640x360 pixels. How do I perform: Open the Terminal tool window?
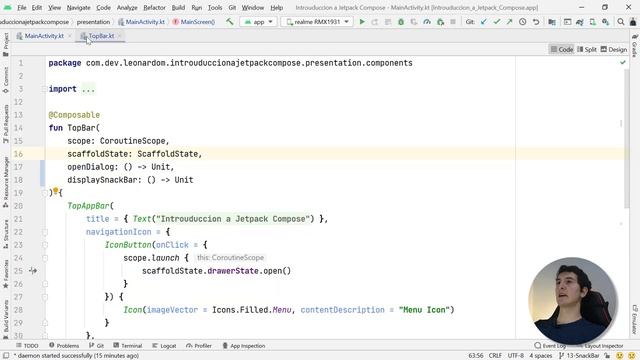click(x=128, y=346)
